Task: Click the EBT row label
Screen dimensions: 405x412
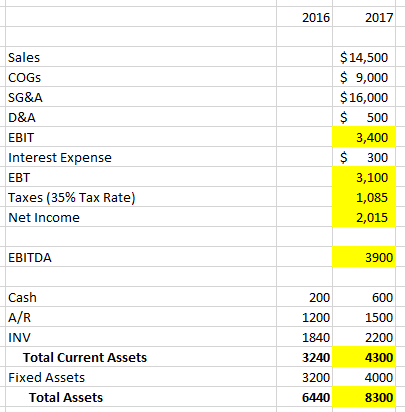Action: click(19, 177)
